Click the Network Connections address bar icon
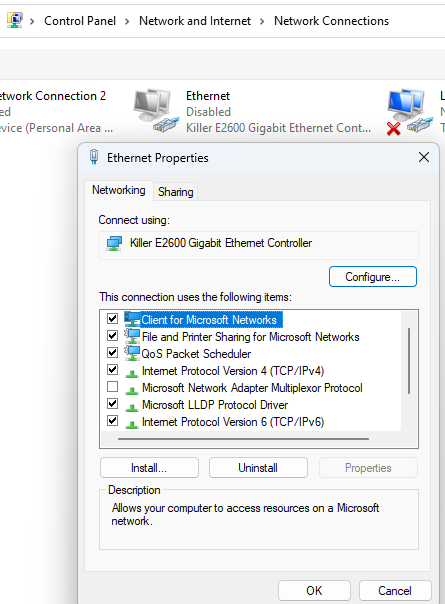The width and height of the screenshot is (445, 604). [15, 20]
